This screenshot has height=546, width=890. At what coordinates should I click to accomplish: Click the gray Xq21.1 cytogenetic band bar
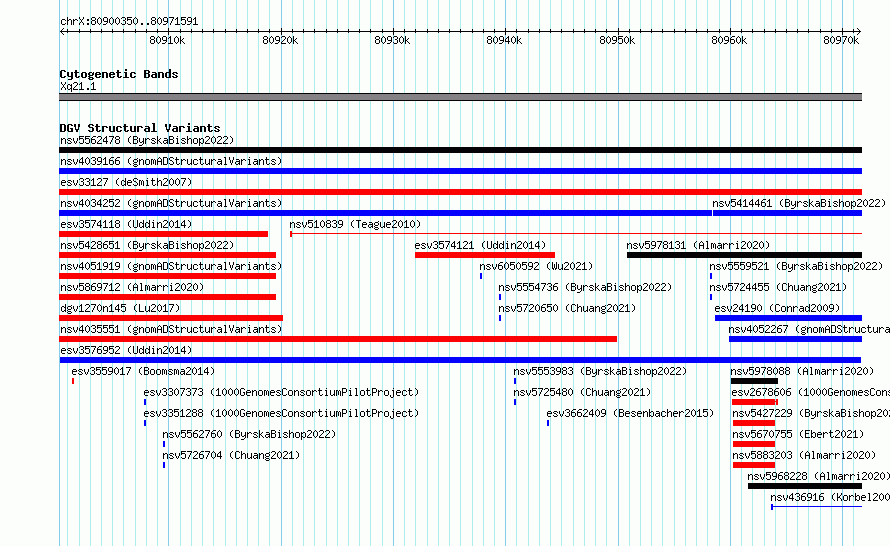pyautogui.click(x=460, y=97)
